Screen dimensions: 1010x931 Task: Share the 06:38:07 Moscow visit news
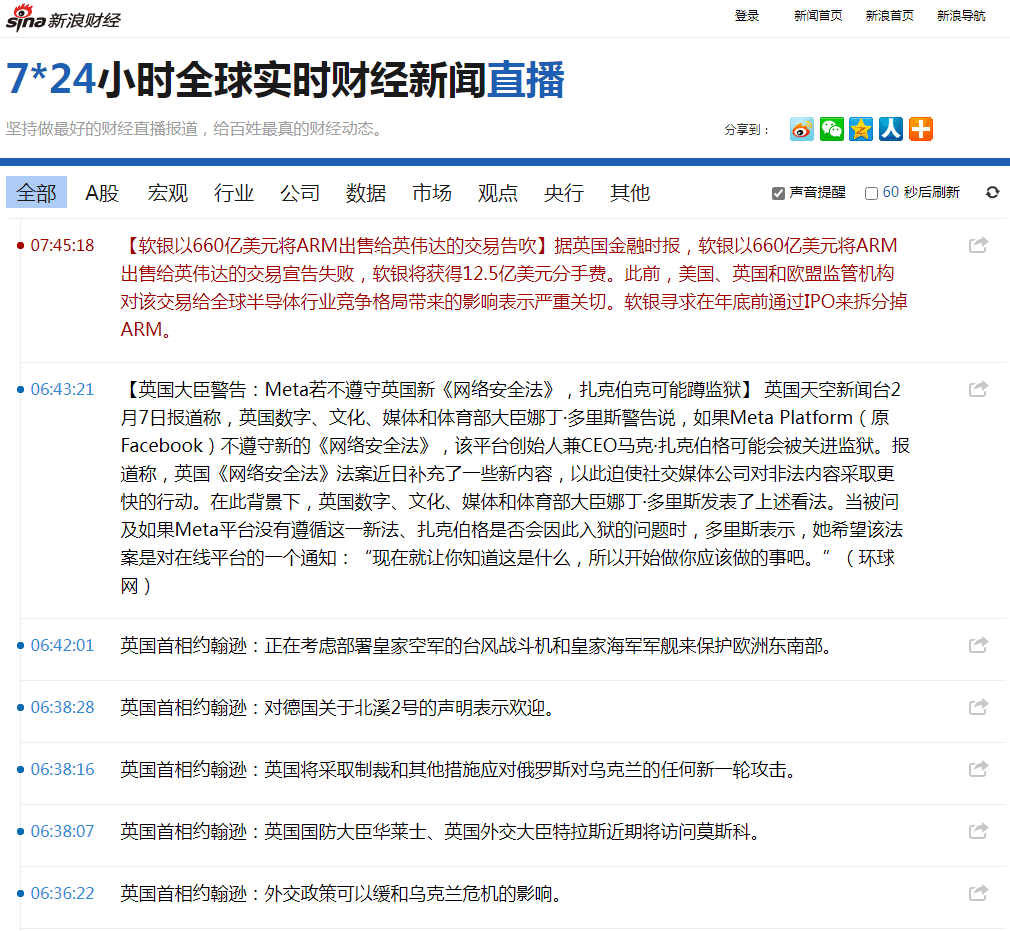click(x=978, y=831)
